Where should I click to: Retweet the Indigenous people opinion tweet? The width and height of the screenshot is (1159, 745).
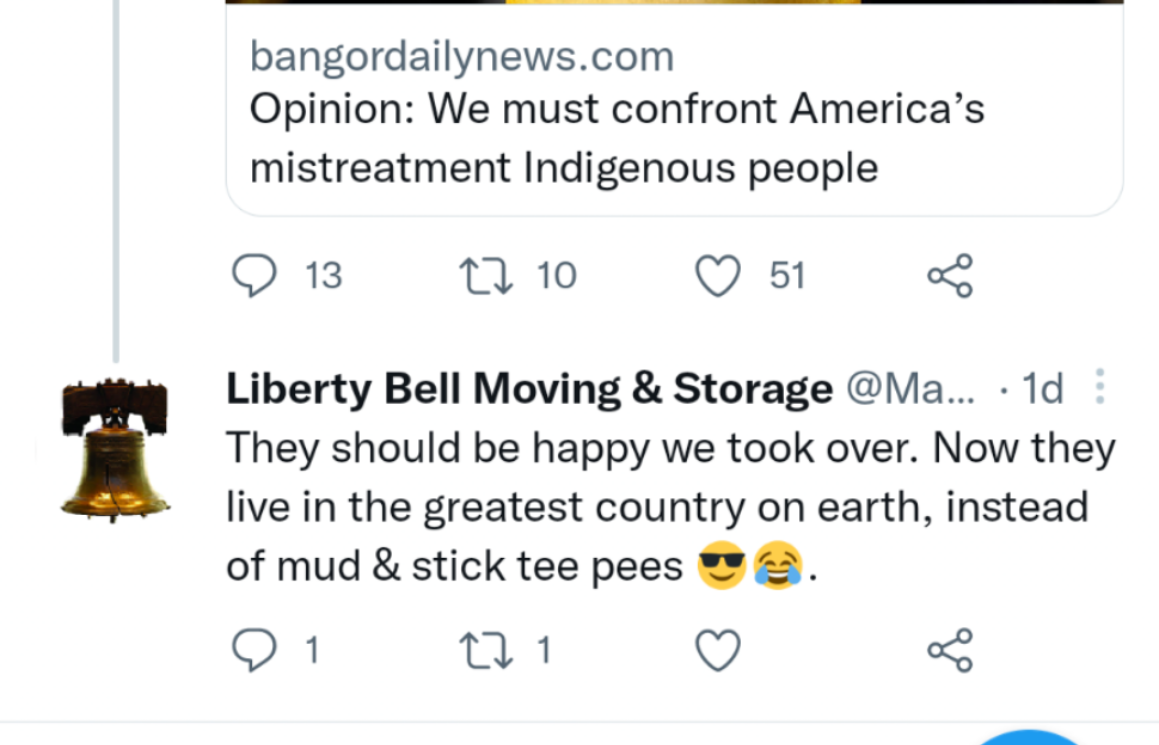[486, 275]
